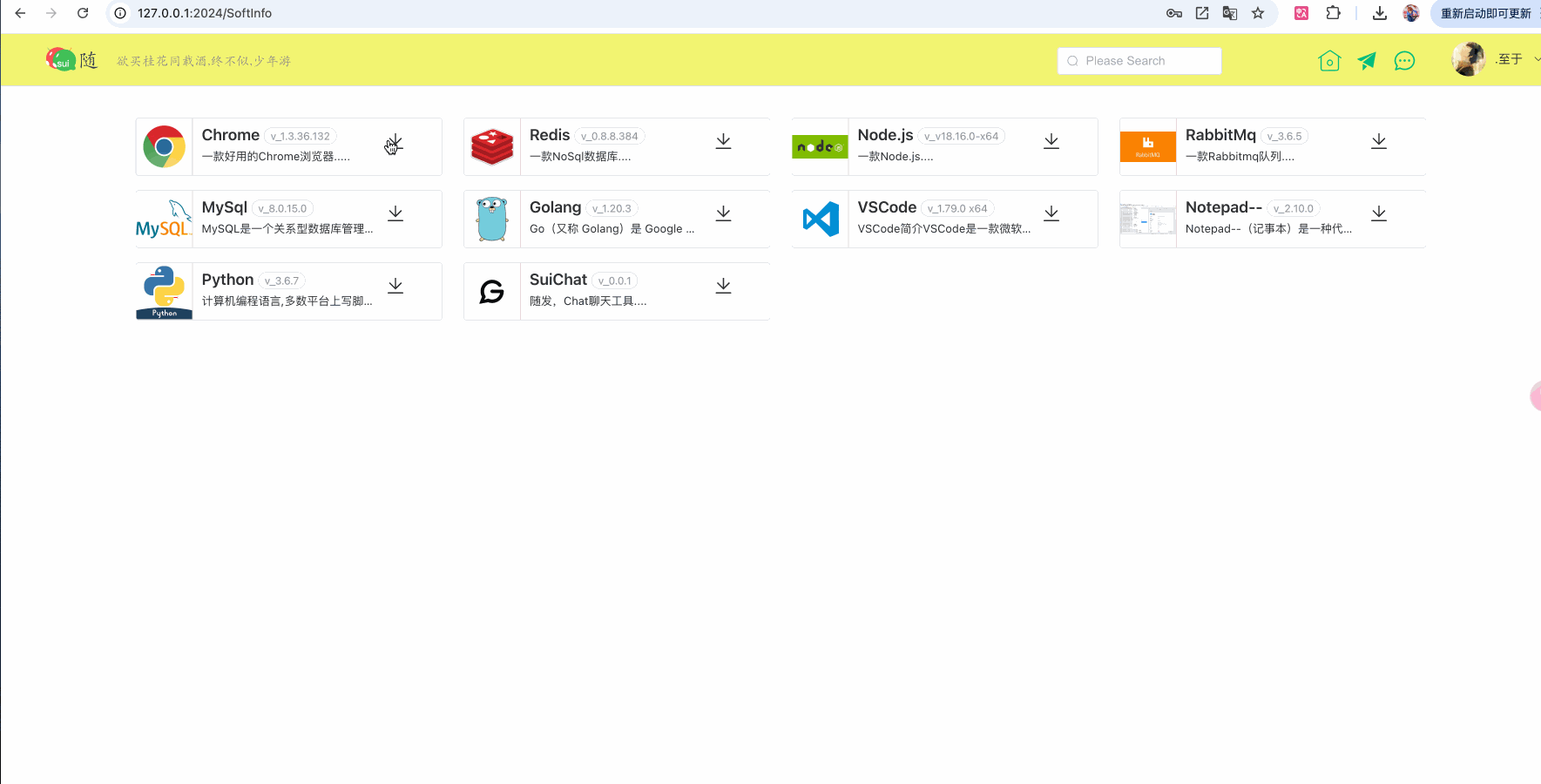Click the pink extension icon in browser toolbar

click(1301, 13)
